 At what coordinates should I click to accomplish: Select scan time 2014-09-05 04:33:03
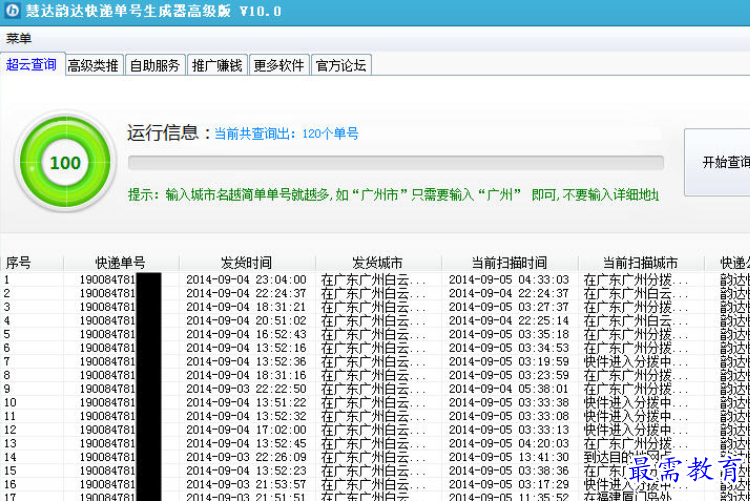[x=509, y=279]
